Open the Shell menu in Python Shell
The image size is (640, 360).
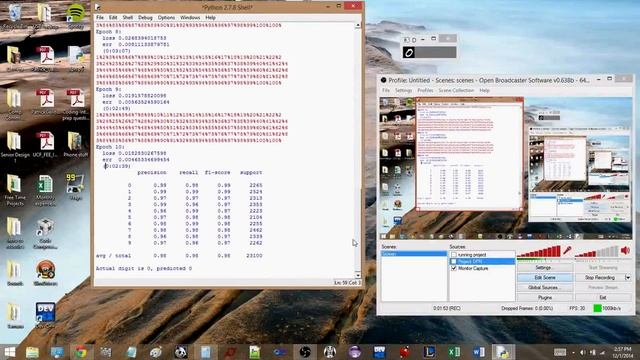click(x=128, y=18)
